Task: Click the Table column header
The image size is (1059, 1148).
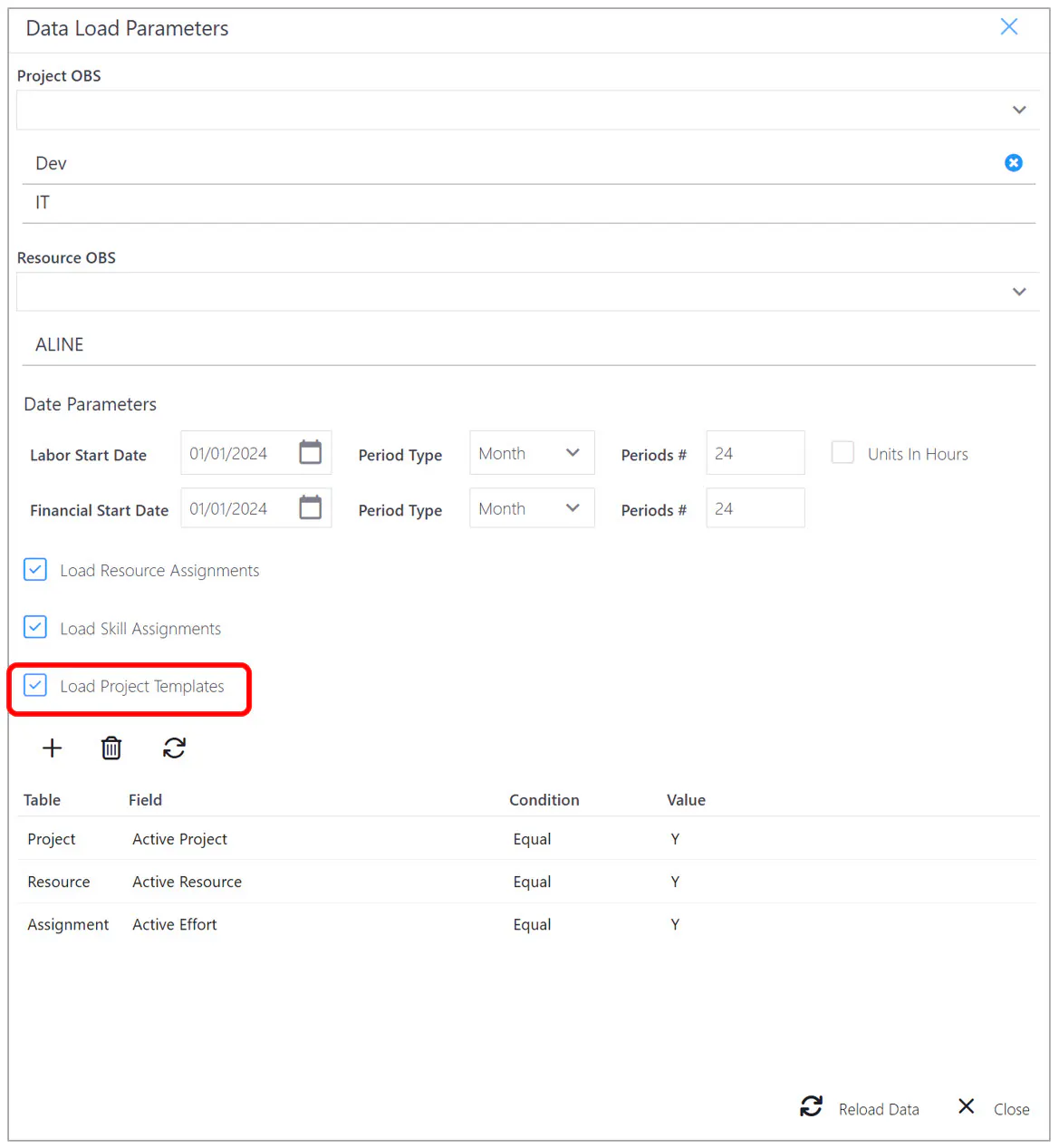Action: (x=42, y=800)
